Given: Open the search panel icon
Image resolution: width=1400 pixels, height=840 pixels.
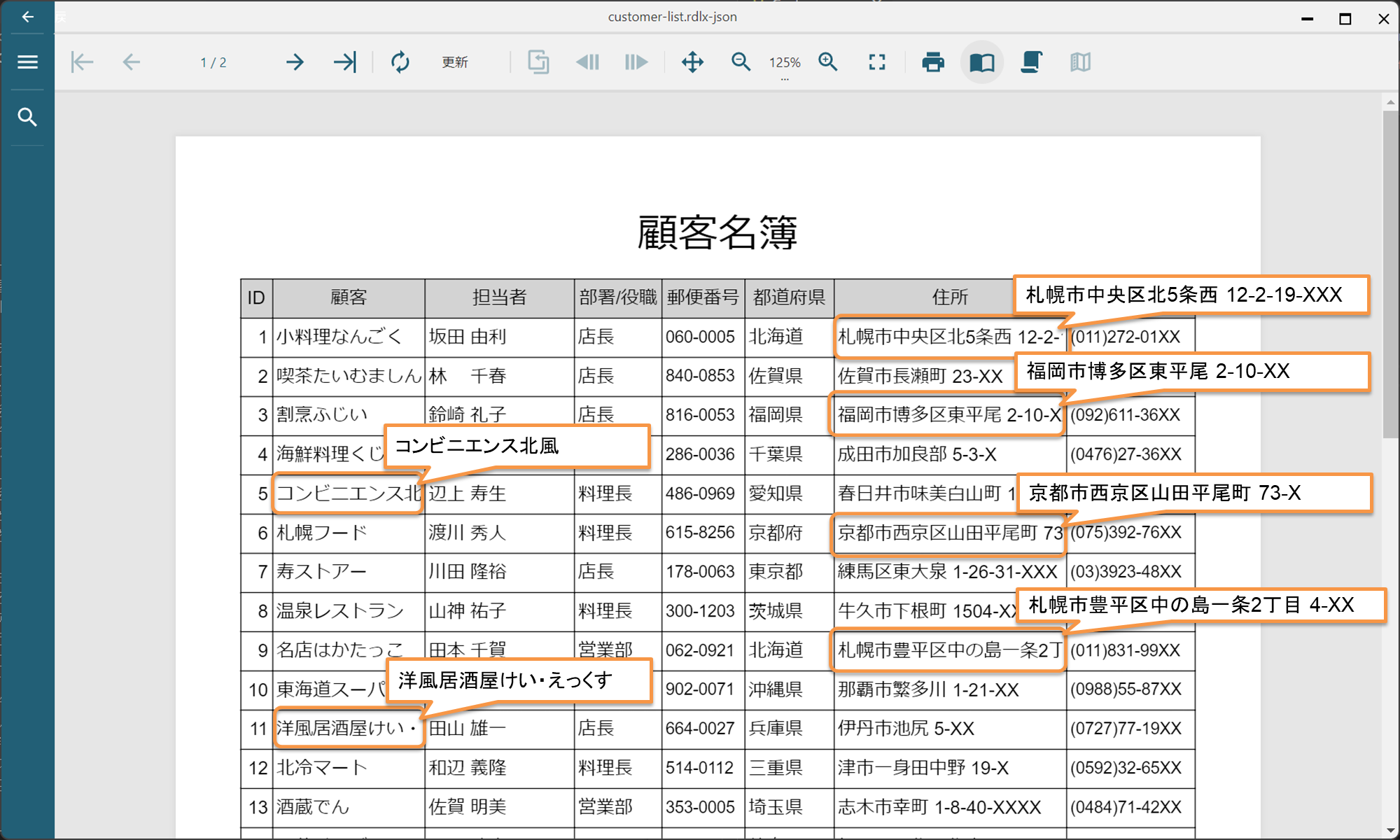Looking at the screenshot, I should point(27,117).
